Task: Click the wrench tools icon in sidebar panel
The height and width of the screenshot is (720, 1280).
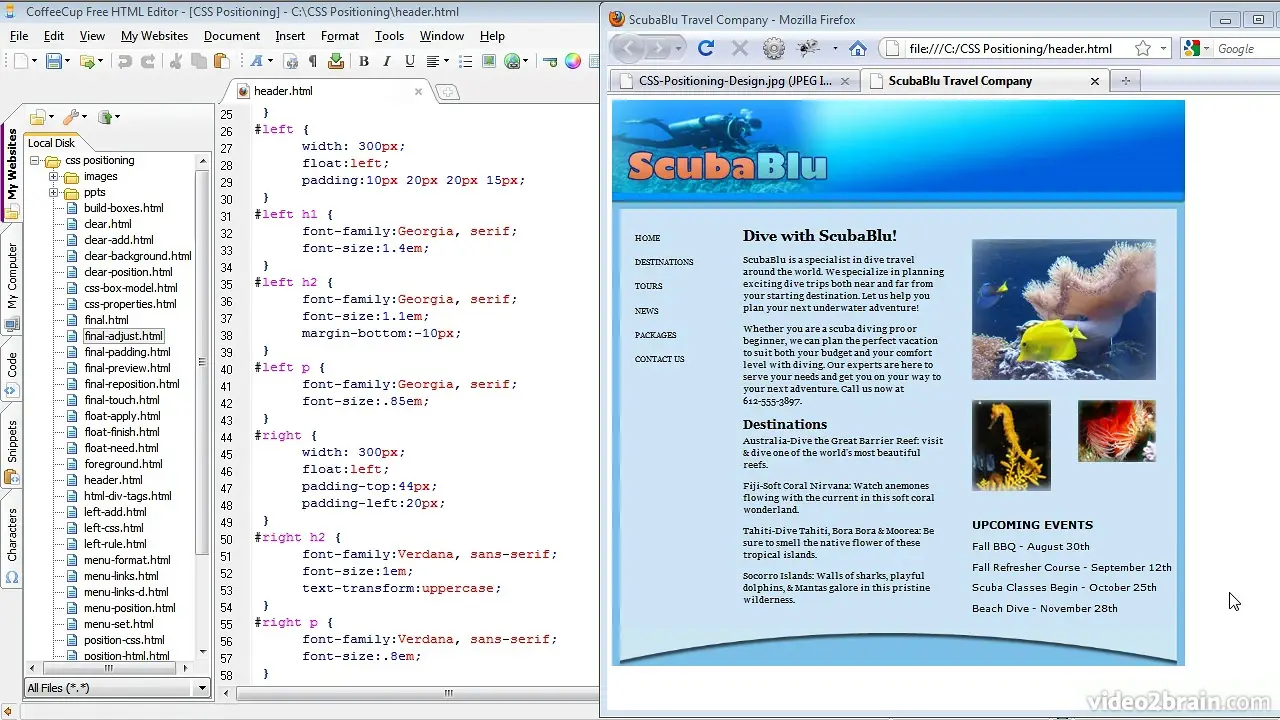Action: pyautogui.click(x=71, y=117)
